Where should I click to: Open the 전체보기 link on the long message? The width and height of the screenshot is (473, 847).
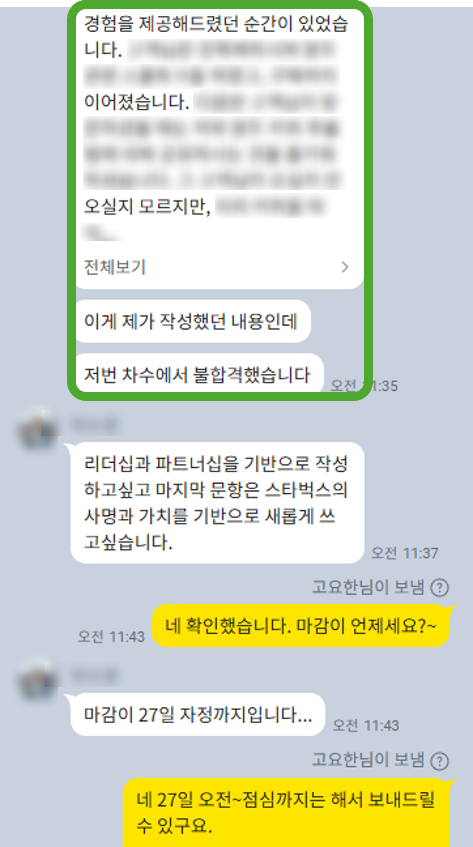pos(114,267)
